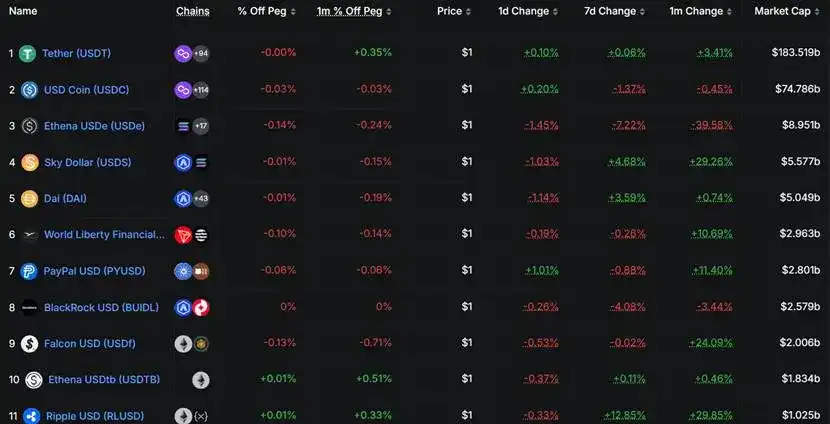Click the Chains column header
This screenshot has width=830, height=424.
click(x=193, y=11)
